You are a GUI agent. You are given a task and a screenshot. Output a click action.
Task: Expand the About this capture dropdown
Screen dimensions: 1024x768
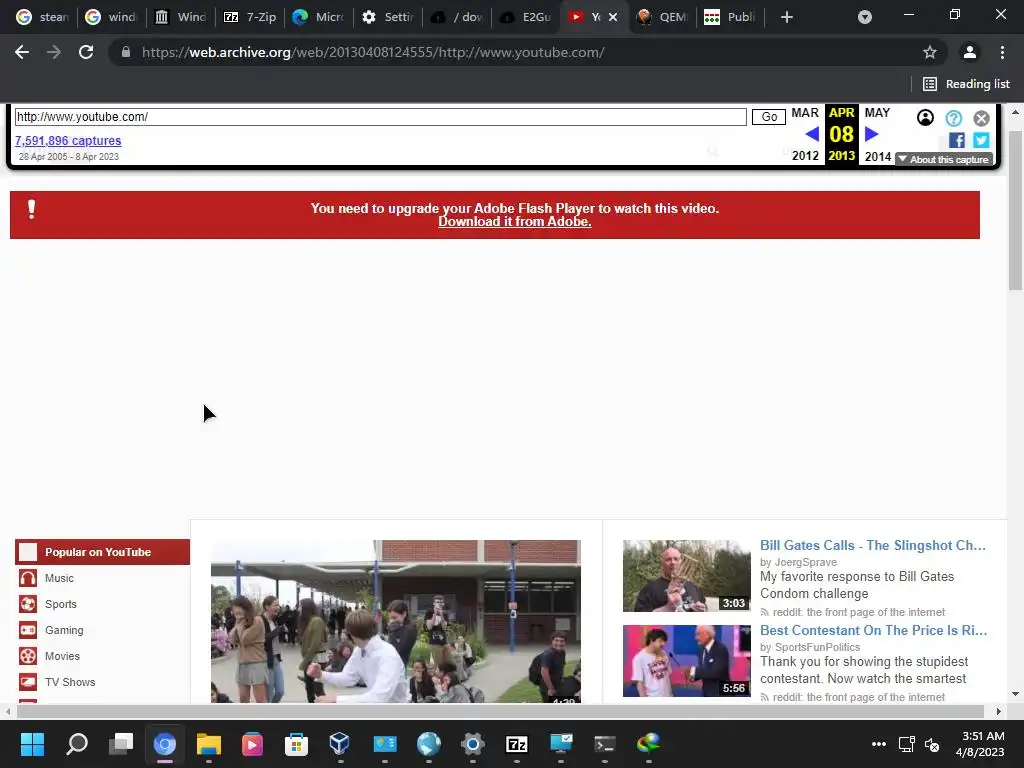click(x=944, y=159)
